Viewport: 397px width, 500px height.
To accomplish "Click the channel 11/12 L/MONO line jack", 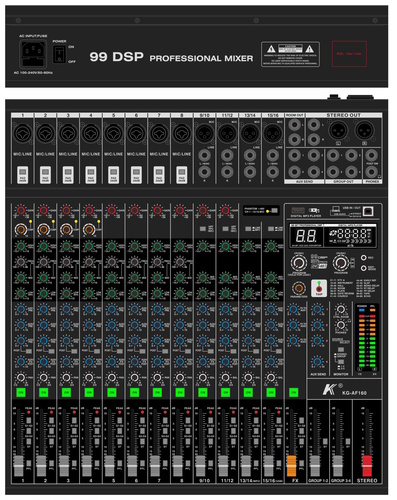I will click(x=227, y=156).
